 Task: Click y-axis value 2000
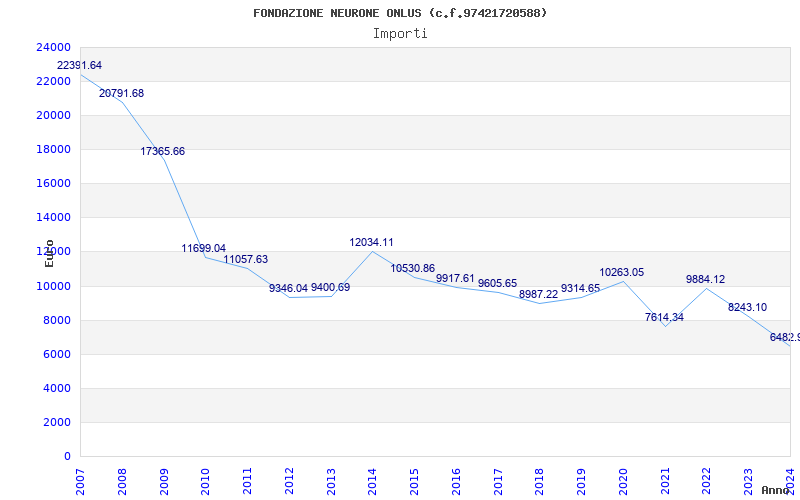(56, 422)
